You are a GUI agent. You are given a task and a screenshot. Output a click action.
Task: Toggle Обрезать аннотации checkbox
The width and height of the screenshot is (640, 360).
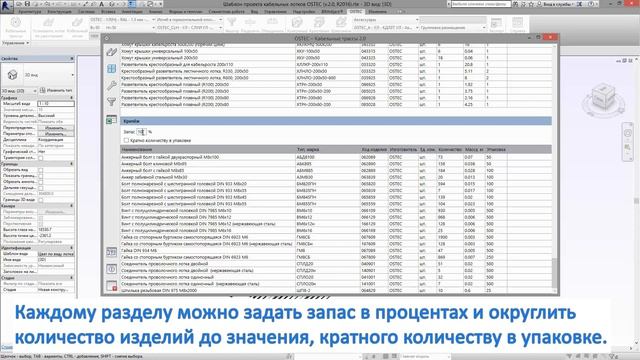tap(40, 182)
